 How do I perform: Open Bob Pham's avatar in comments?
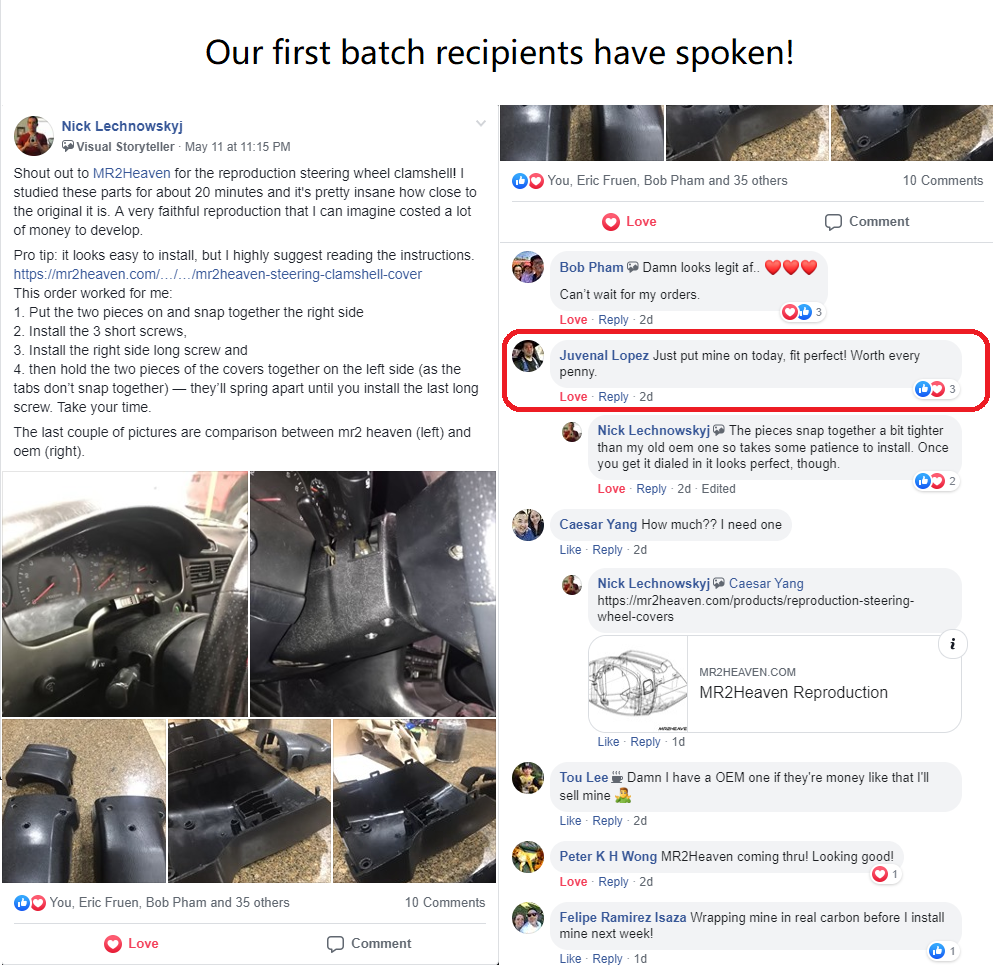[x=528, y=267]
